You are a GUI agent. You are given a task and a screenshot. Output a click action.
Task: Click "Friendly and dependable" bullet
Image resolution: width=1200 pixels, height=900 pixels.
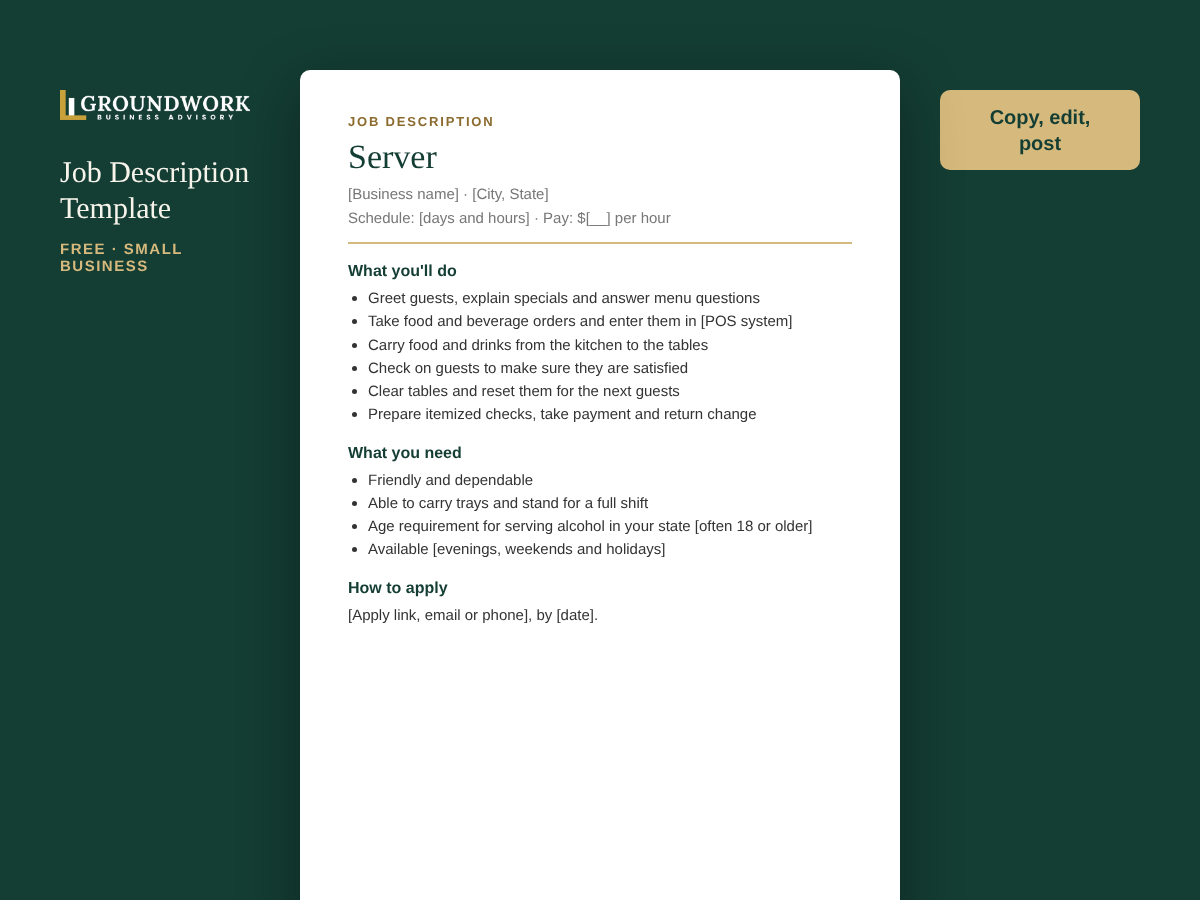[450, 480]
